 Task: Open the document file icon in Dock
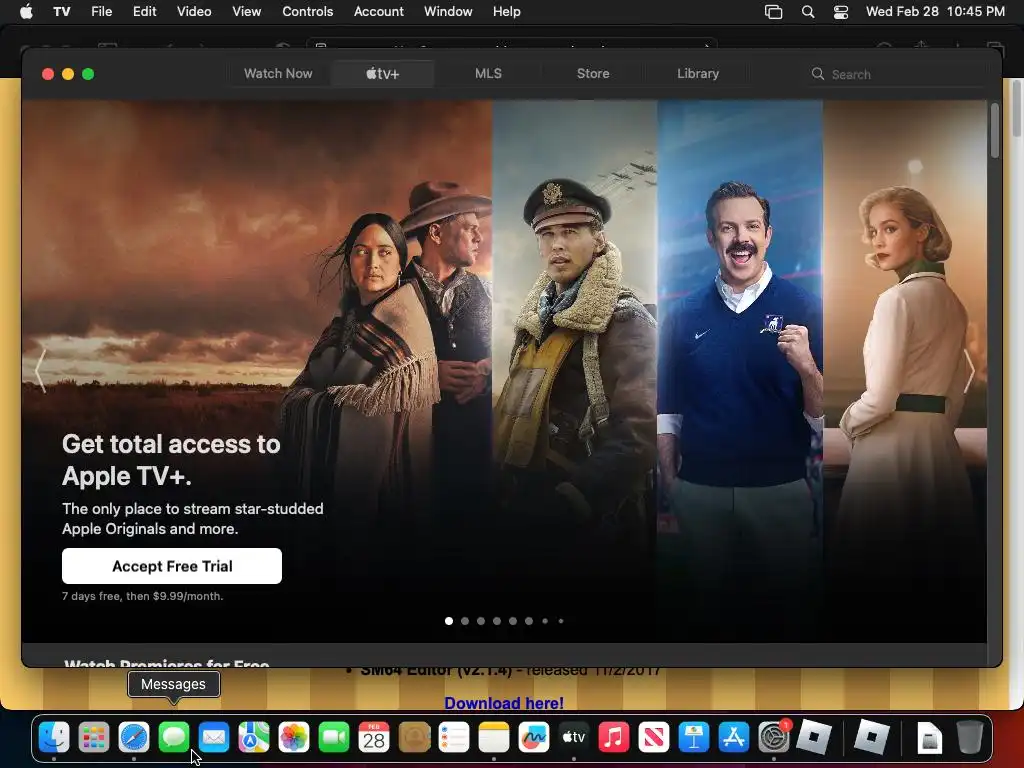pyautogui.click(x=929, y=738)
